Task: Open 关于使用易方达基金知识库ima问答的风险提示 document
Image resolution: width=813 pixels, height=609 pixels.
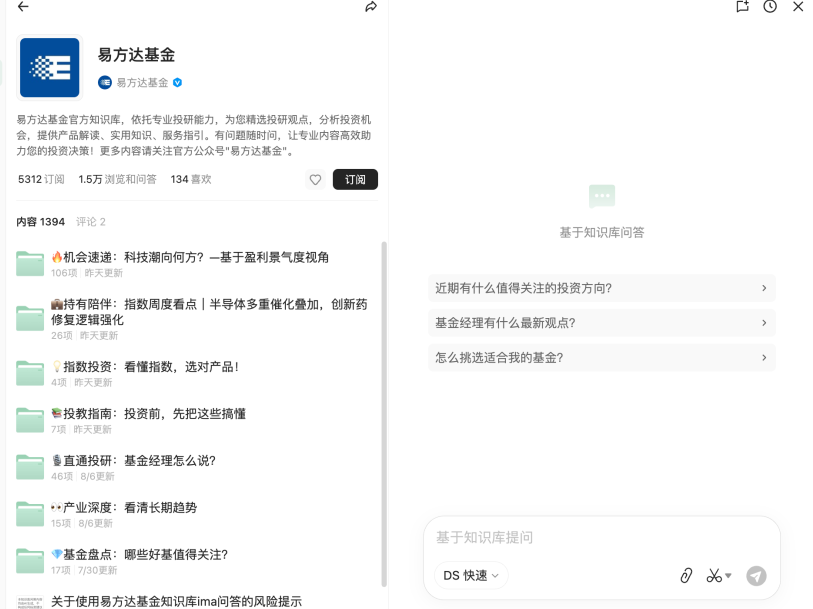Action: [x=176, y=602]
